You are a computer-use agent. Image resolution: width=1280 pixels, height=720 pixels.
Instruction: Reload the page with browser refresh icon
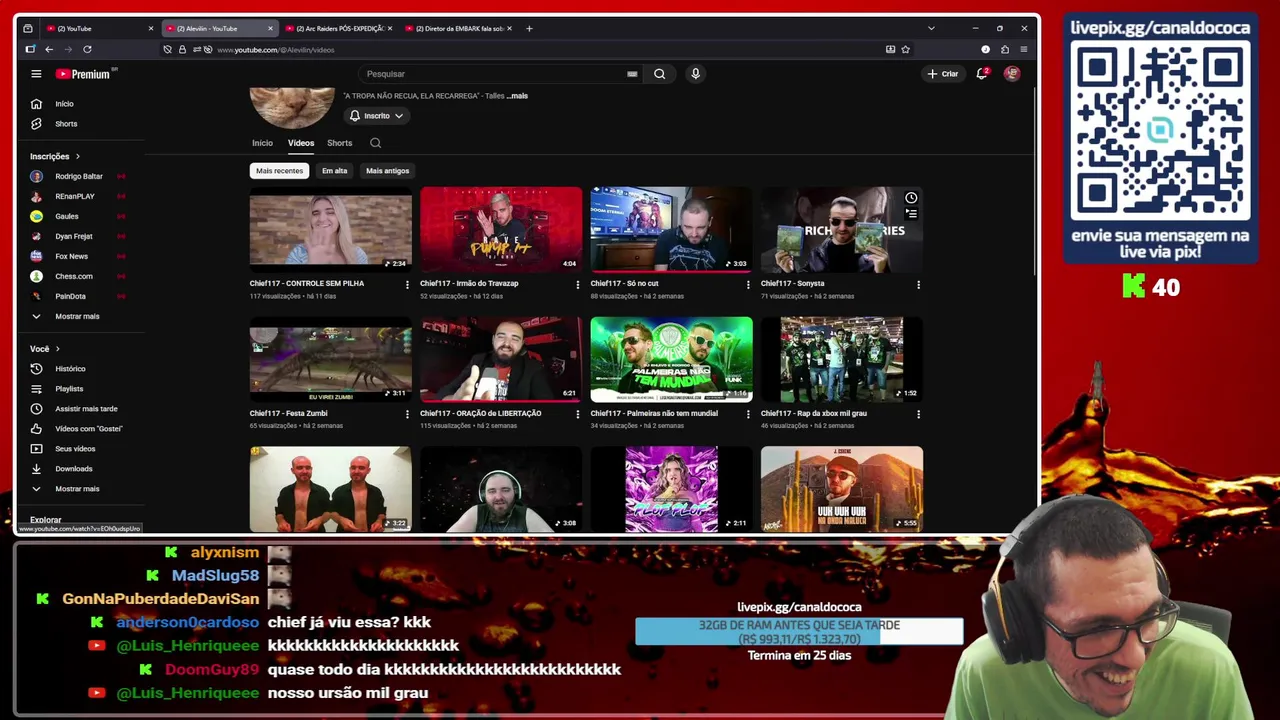point(87,49)
